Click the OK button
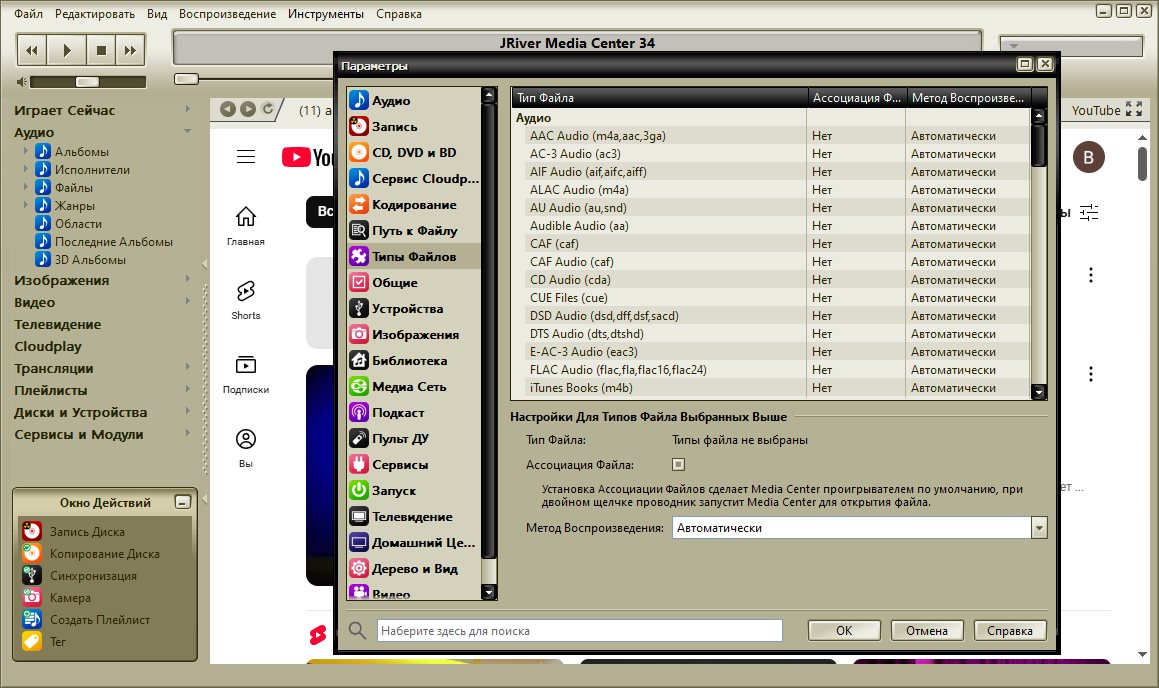 (x=843, y=631)
